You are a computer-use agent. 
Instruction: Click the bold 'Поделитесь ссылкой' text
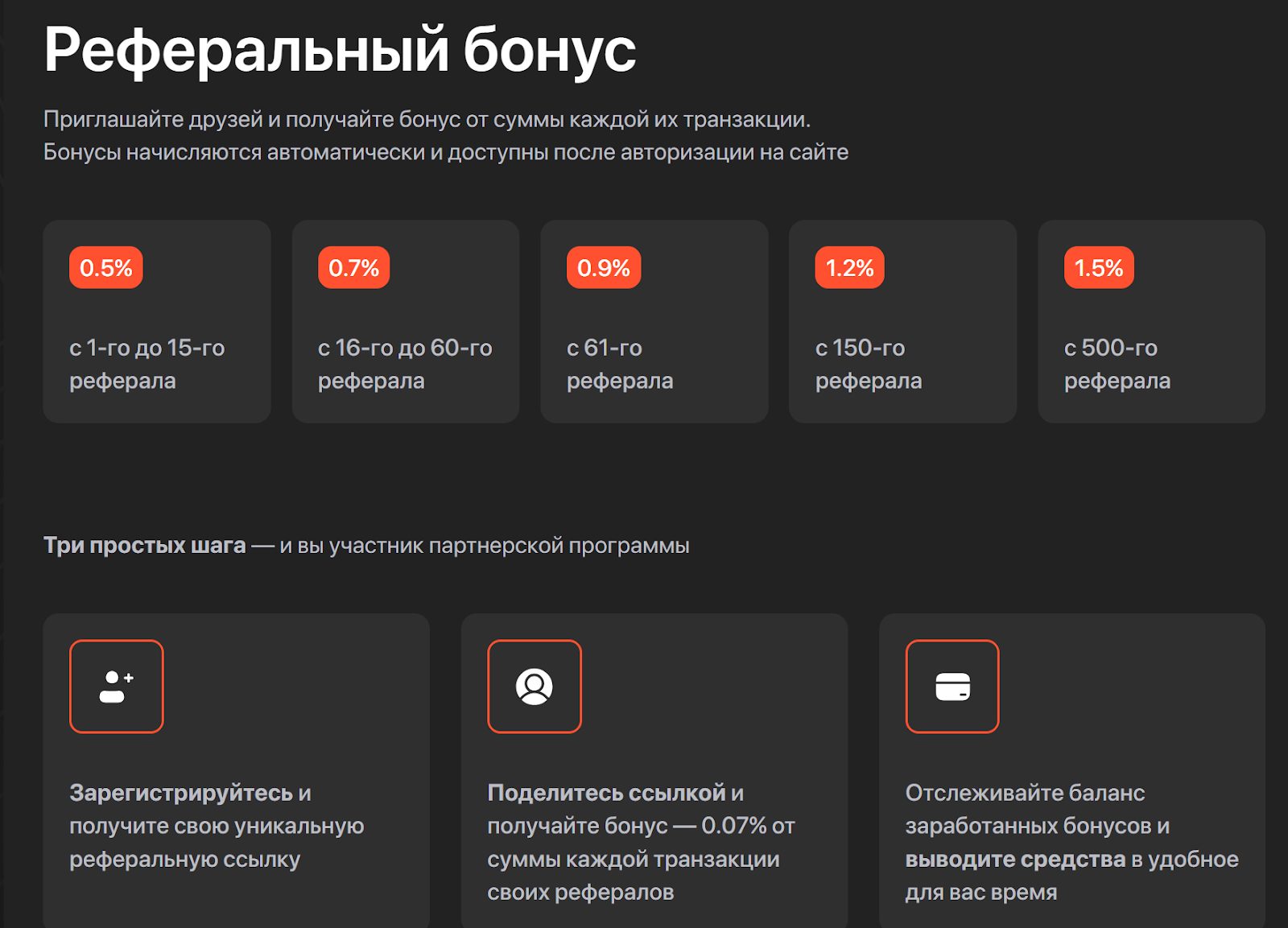[606, 793]
